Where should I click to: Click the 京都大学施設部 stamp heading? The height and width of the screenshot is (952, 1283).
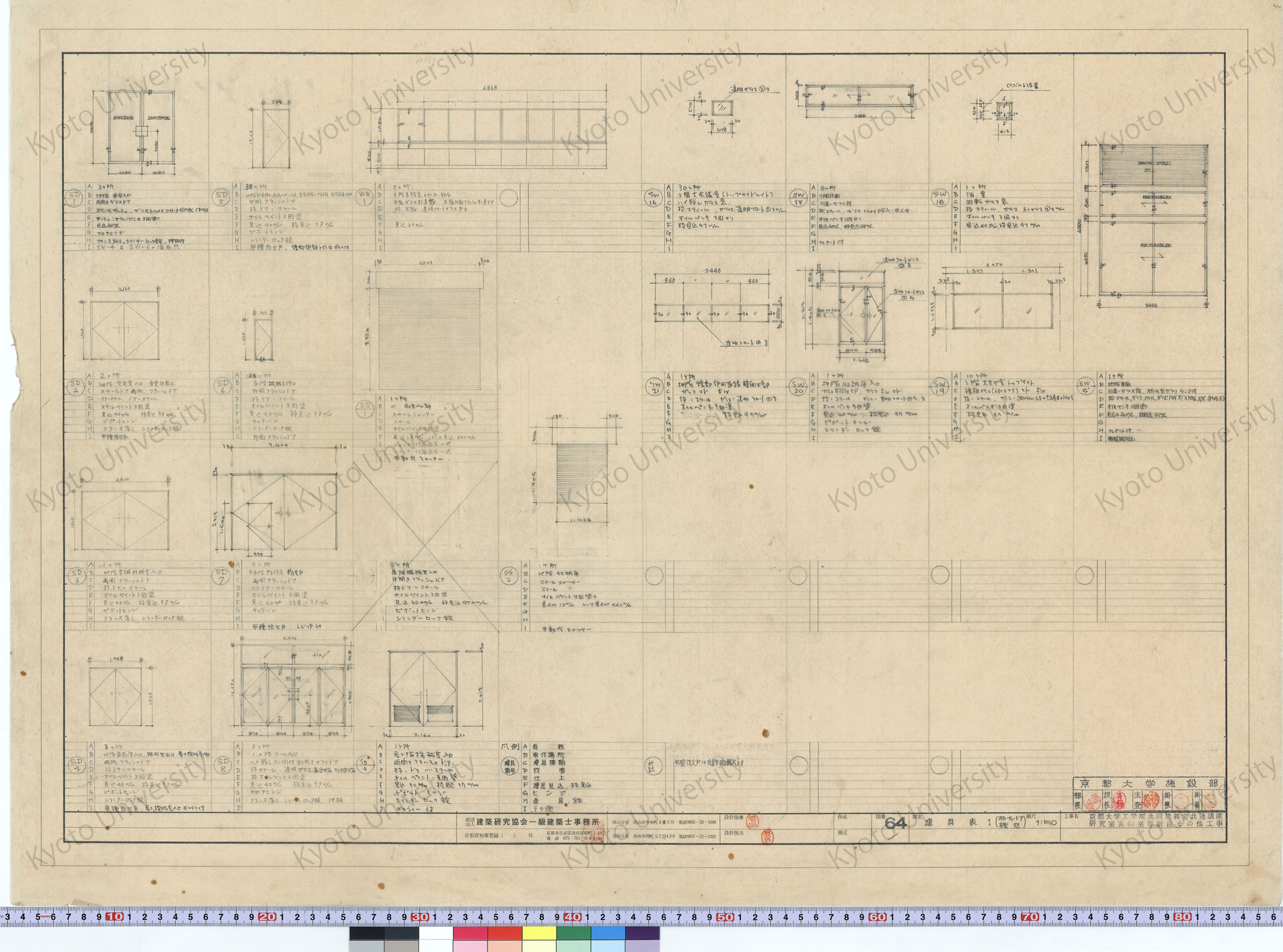(x=1149, y=784)
